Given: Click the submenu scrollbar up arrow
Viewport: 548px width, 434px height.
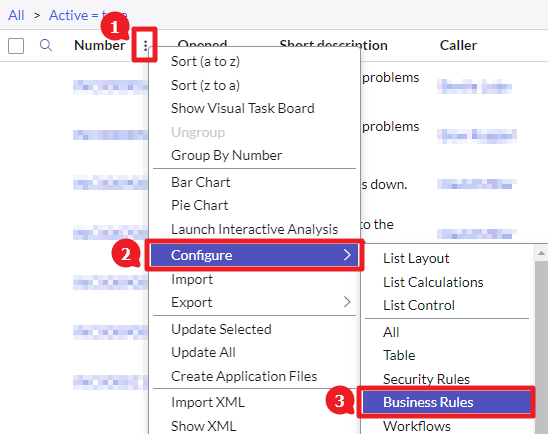Looking at the screenshot, I should 541,253.
